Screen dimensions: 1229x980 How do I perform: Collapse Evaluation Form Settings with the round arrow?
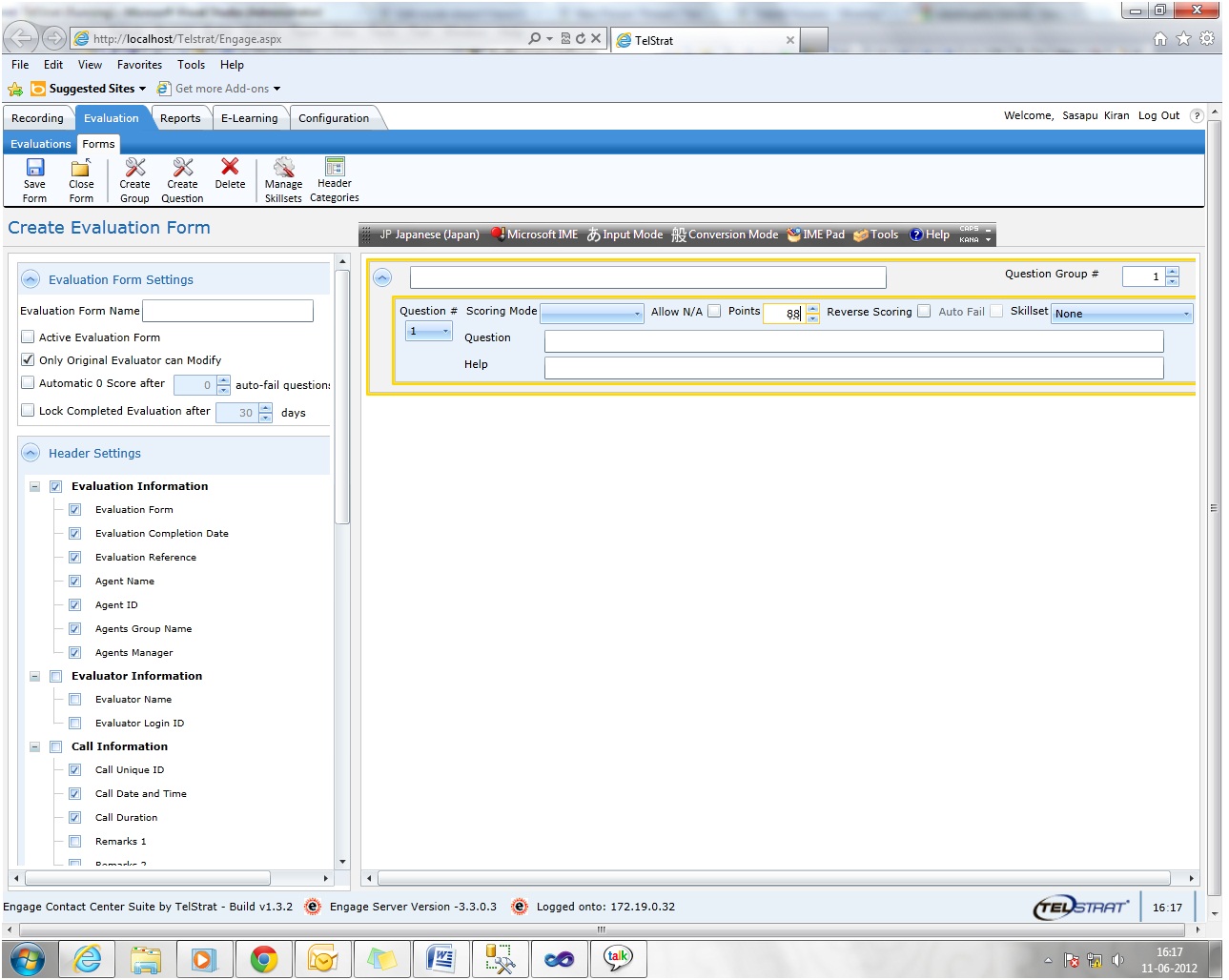pos(31,279)
